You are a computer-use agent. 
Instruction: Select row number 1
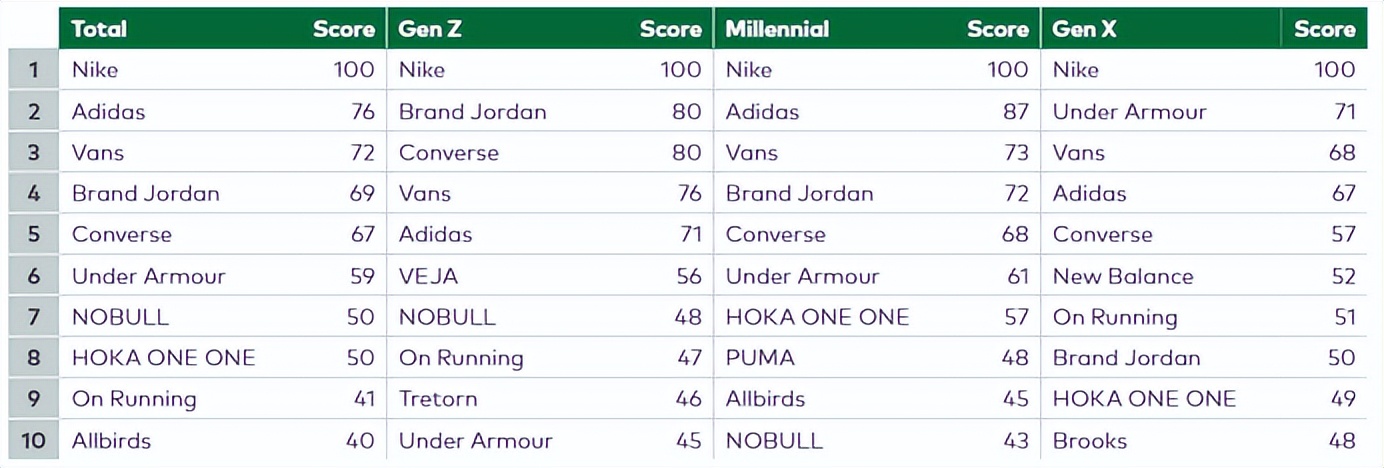click(34, 70)
